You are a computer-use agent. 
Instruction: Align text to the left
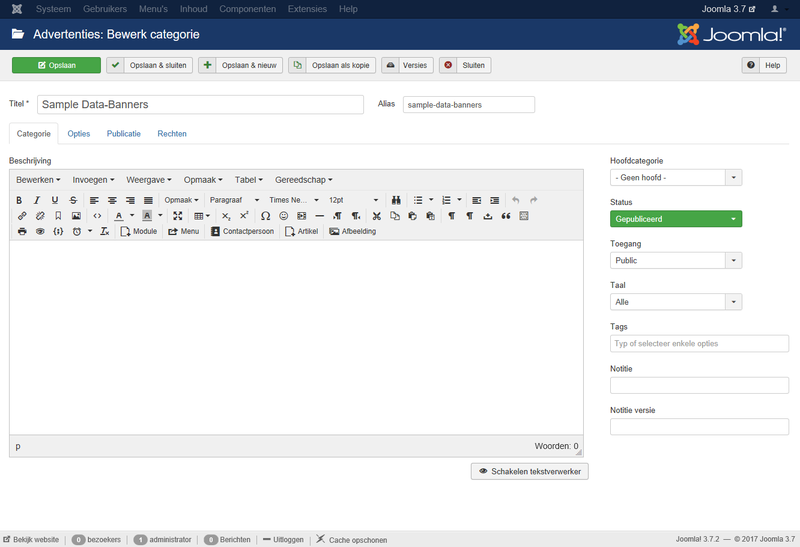click(x=94, y=200)
